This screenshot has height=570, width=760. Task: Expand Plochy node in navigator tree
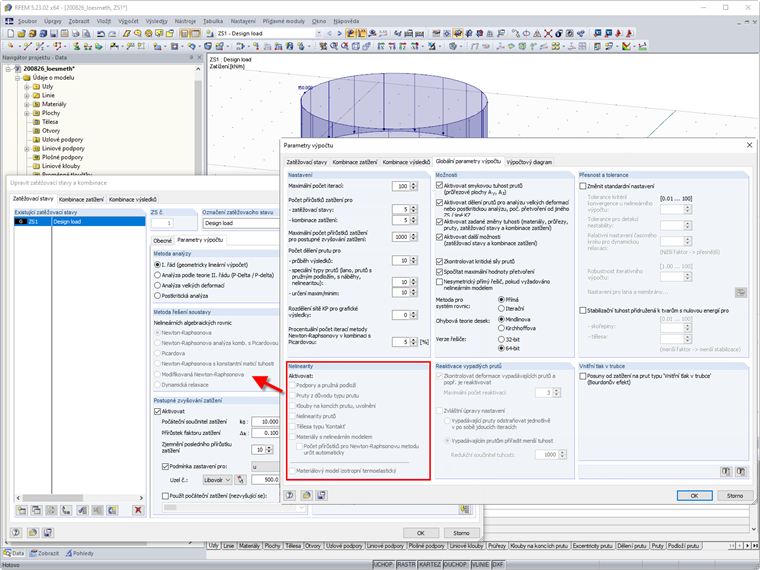pos(27,113)
